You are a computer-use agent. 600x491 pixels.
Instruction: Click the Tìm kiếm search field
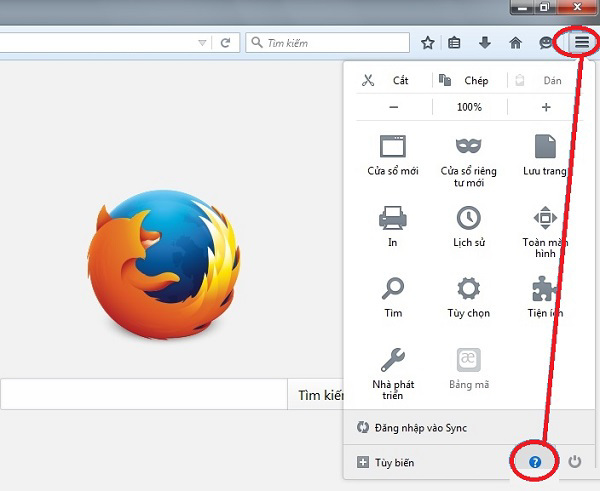(330, 43)
